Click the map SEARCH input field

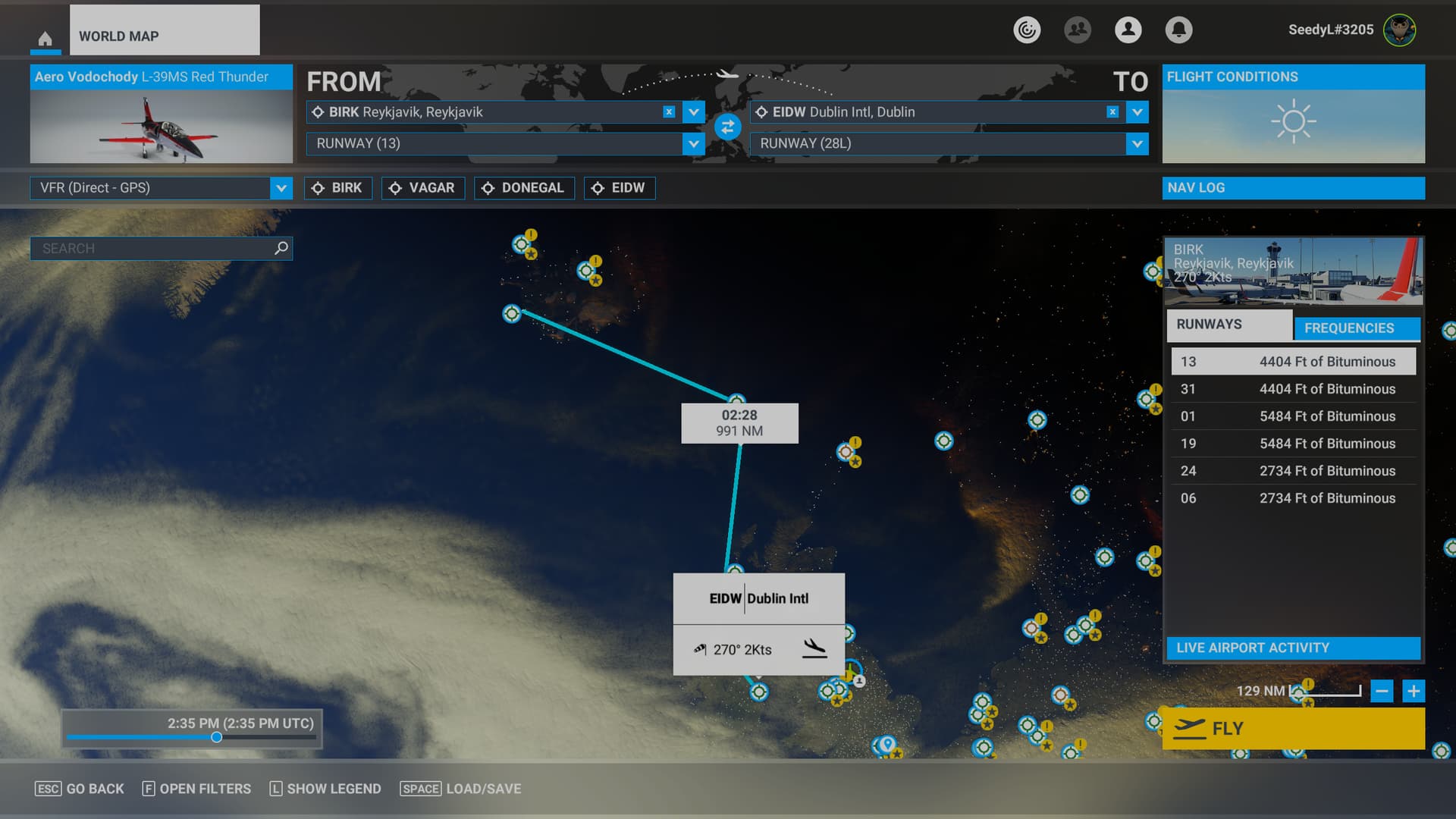click(162, 249)
